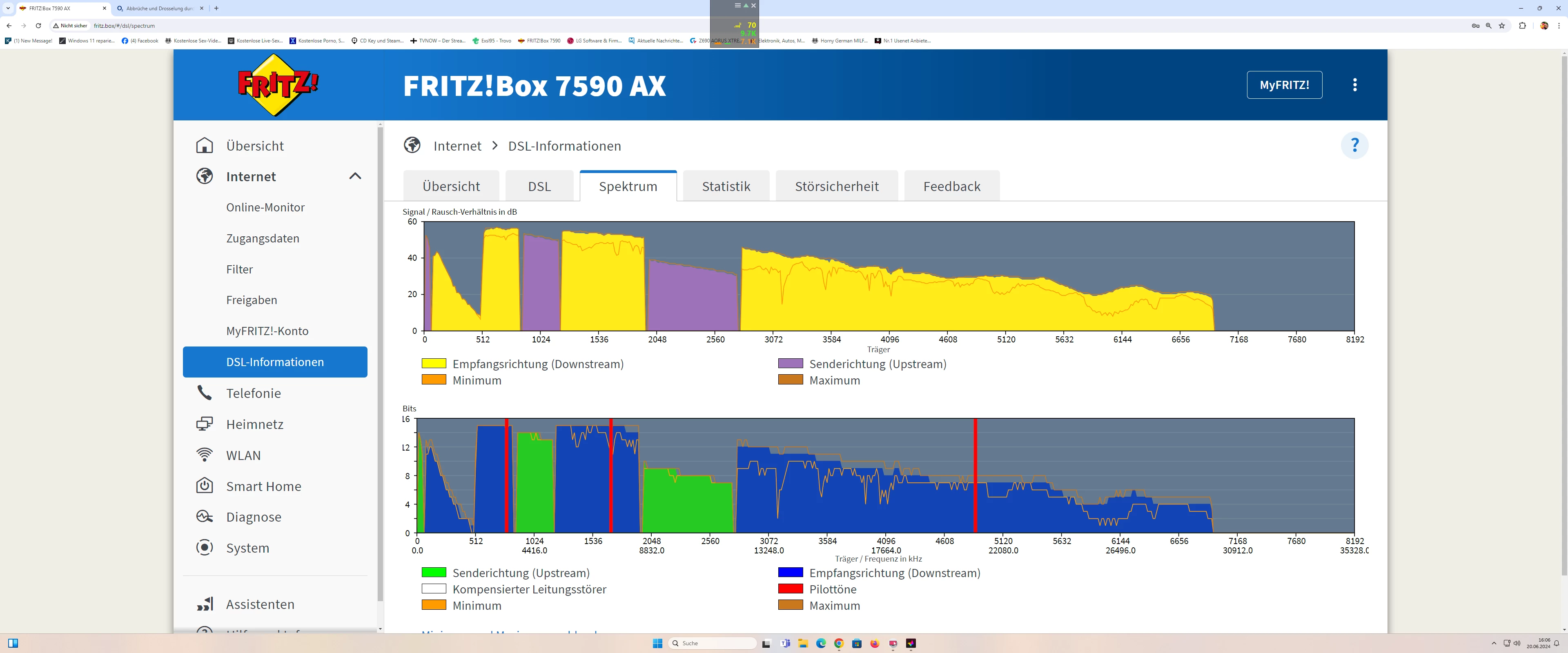Click yellow Downstream legend swatch
This screenshot has width=1568, height=653.
[x=434, y=364]
